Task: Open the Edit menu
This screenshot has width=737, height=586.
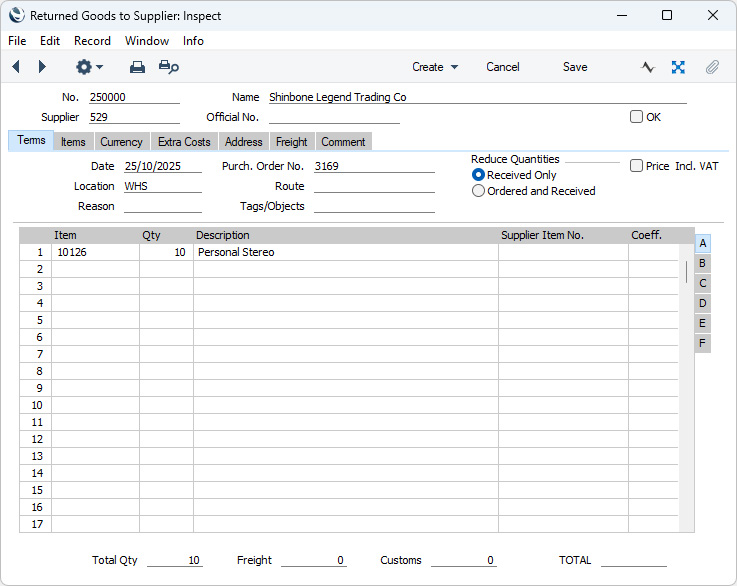Action: (50, 41)
